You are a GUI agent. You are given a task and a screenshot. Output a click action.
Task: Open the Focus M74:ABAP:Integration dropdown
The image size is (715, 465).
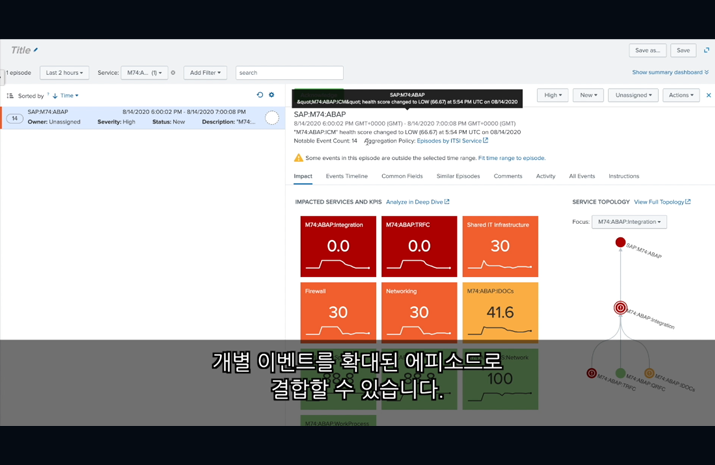click(629, 222)
